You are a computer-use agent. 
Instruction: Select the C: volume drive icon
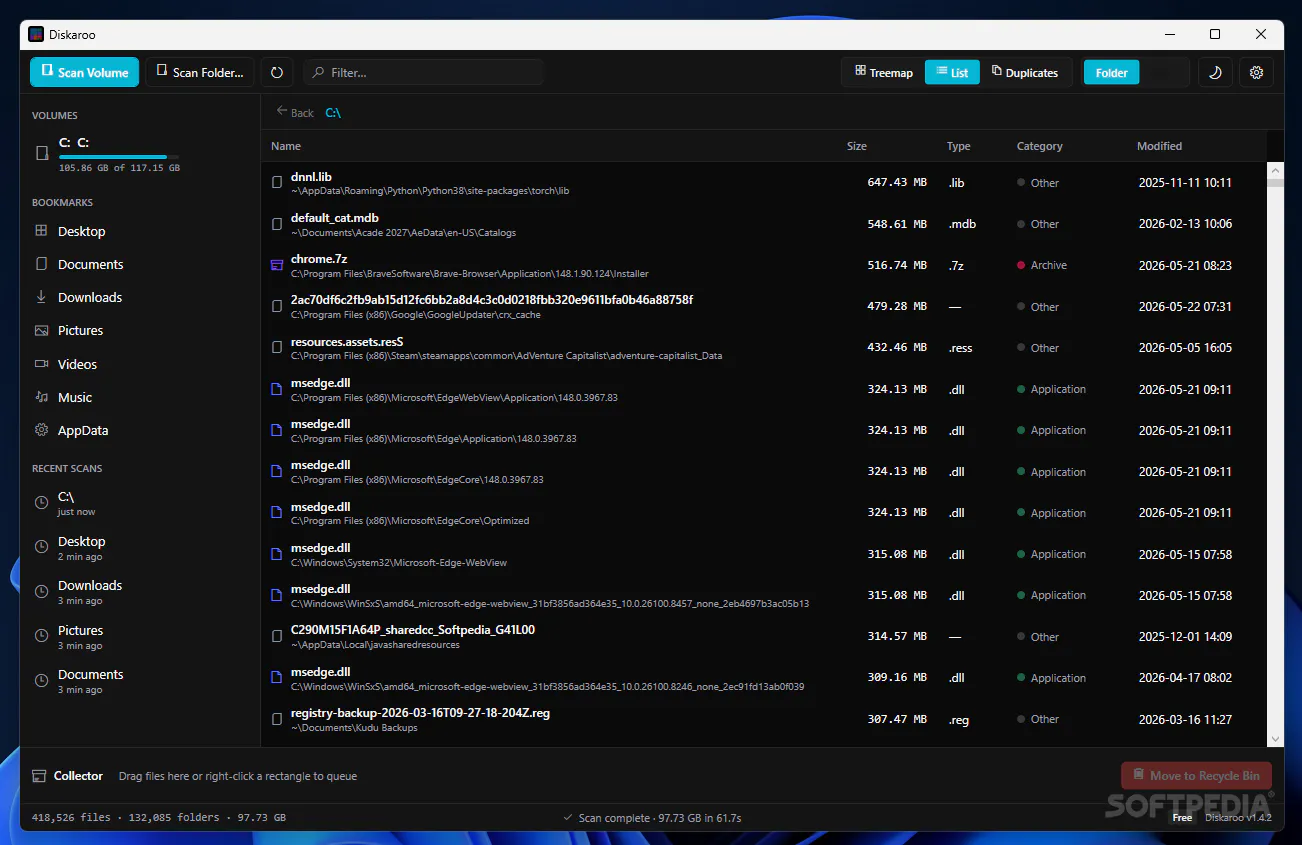click(x=42, y=153)
